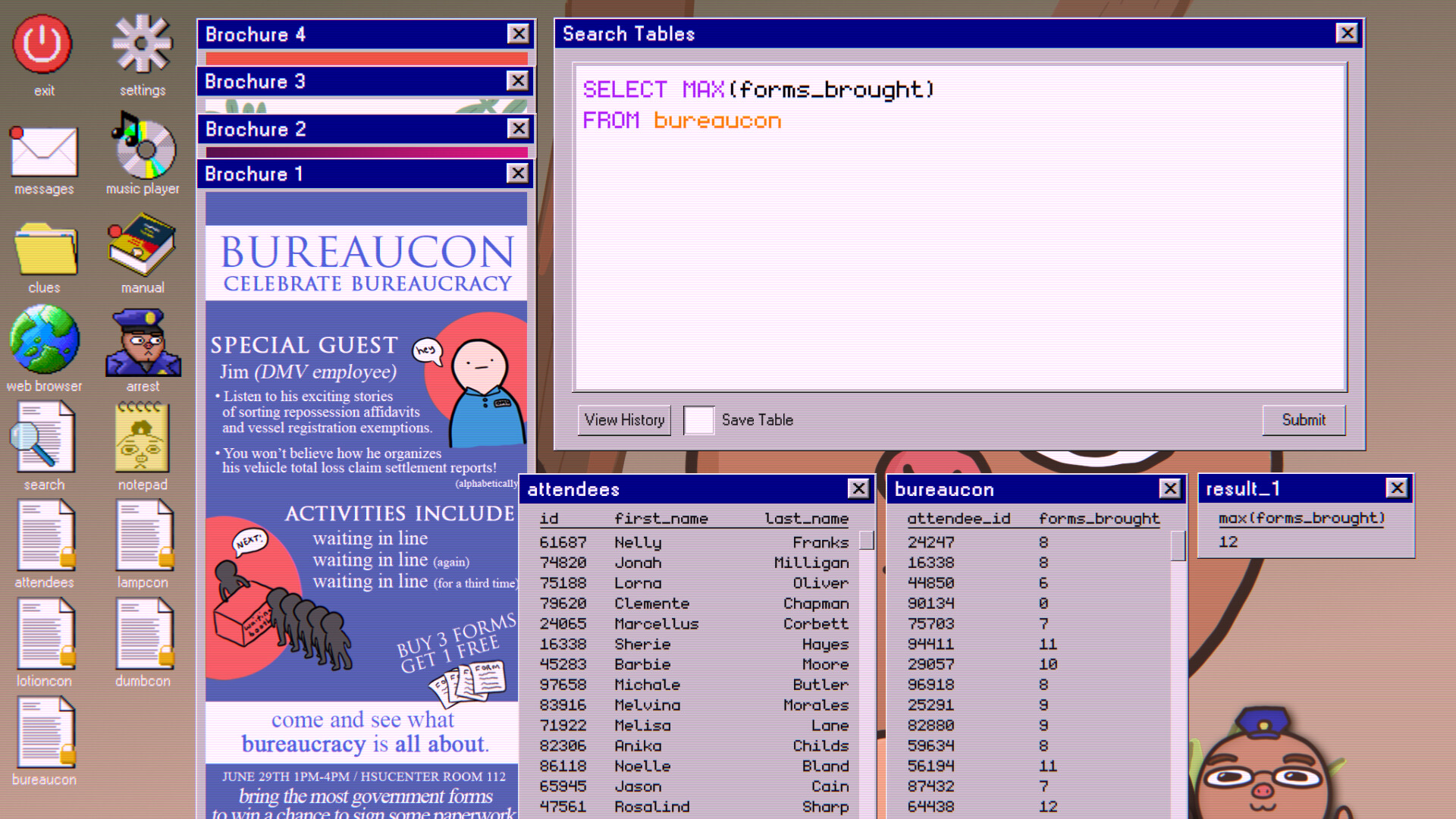Open the View History panel
1456x819 pixels.
[624, 419]
